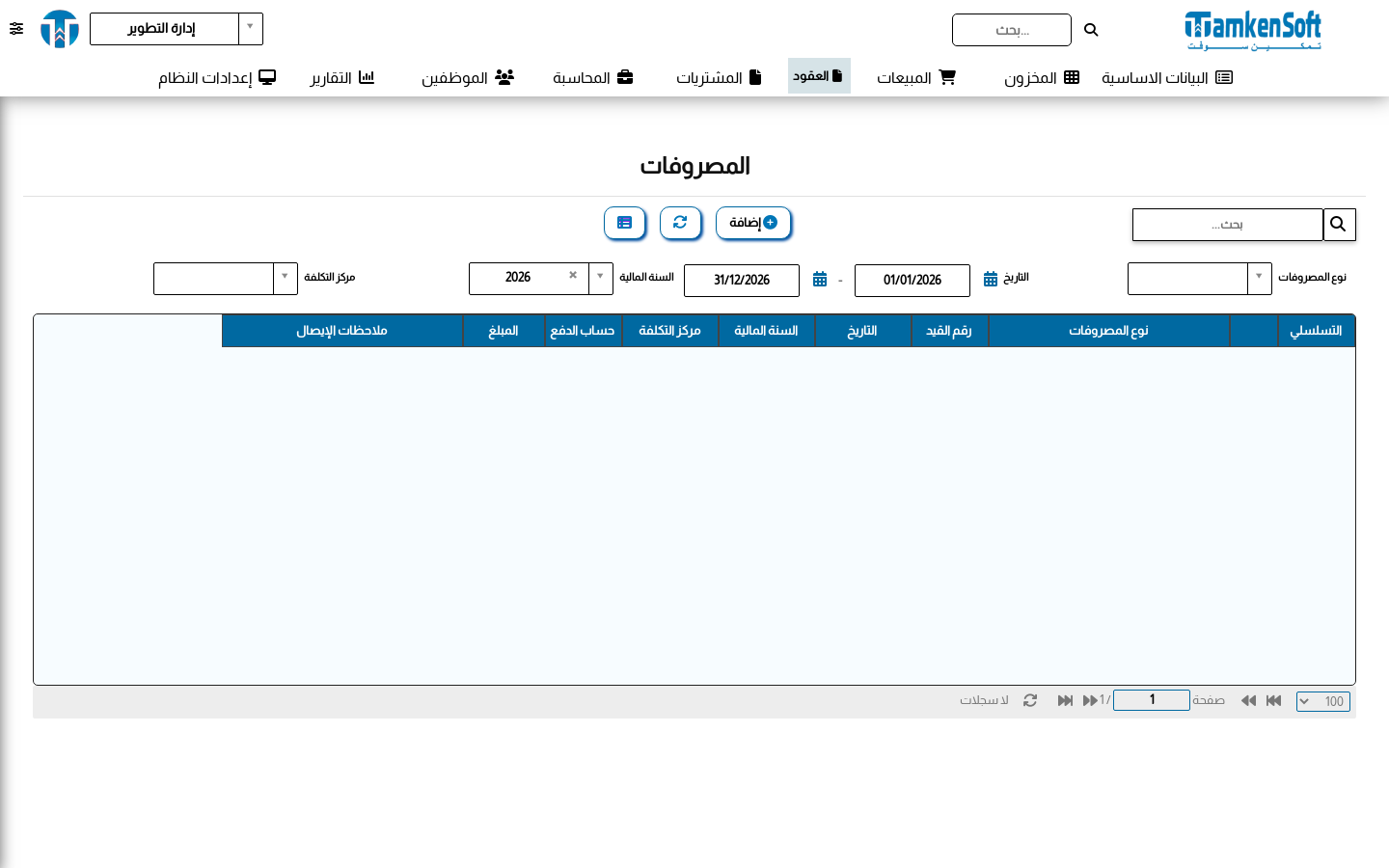Image resolution: width=1389 pixels, height=868 pixels.
Task: Sort by التاريخ column header
Action: click(862, 331)
